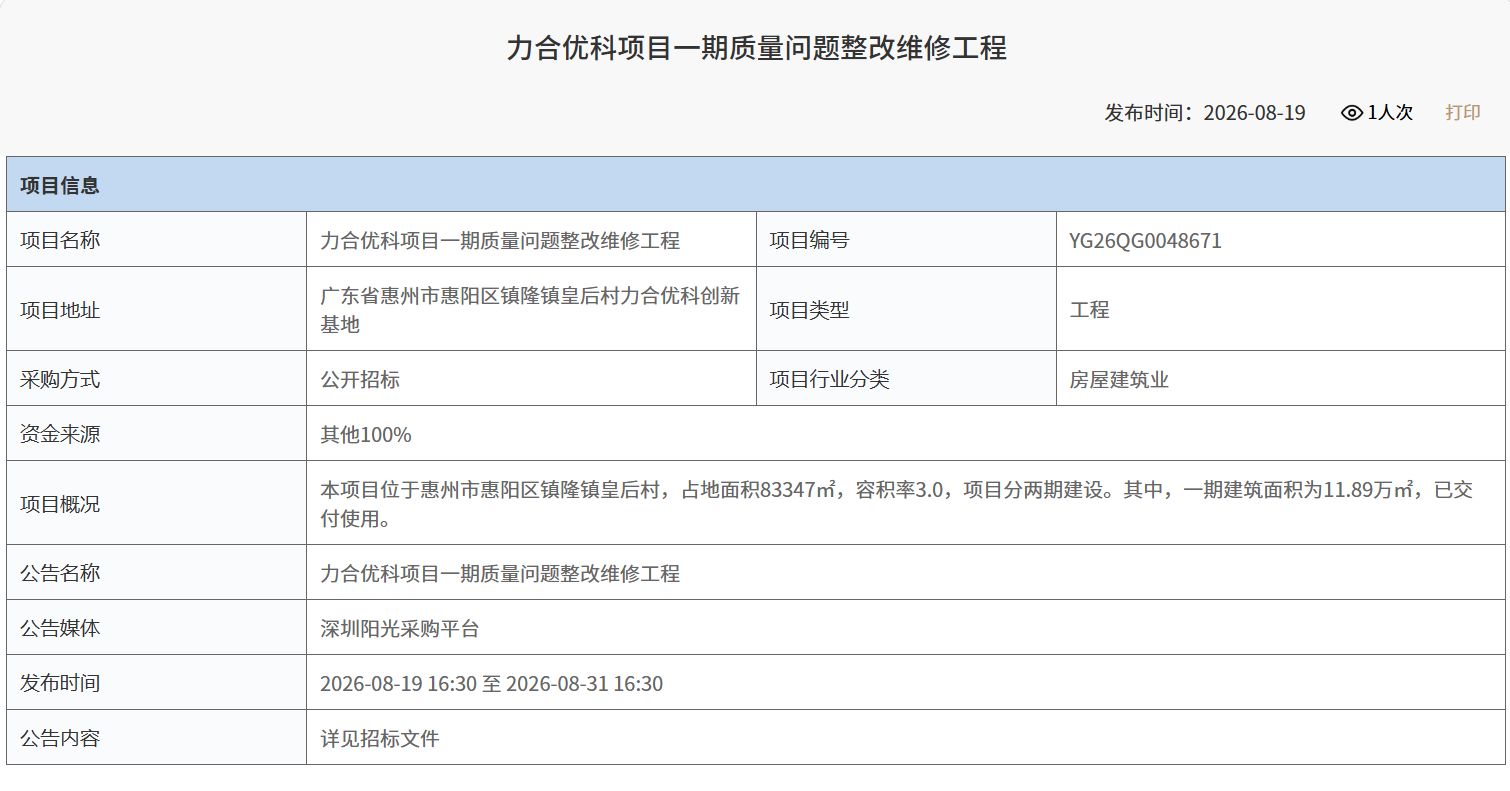The image size is (1510, 791).
Task: Click the eye icon beside 1人次
Action: [1352, 113]
